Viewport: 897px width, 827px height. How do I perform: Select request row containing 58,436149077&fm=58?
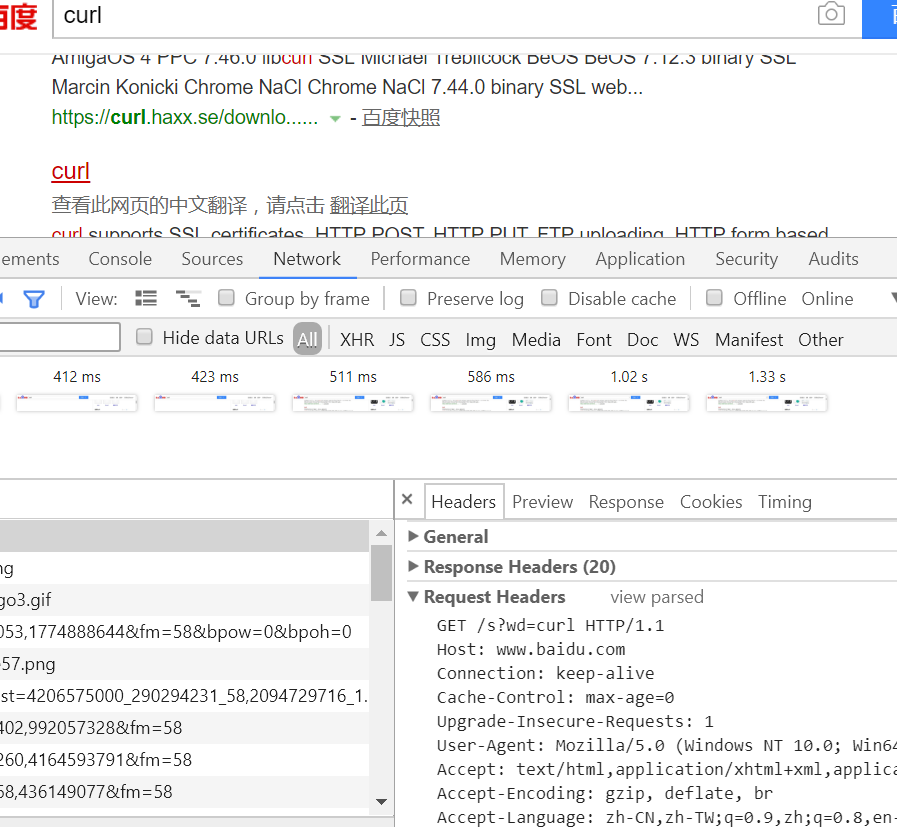point(184,792)
